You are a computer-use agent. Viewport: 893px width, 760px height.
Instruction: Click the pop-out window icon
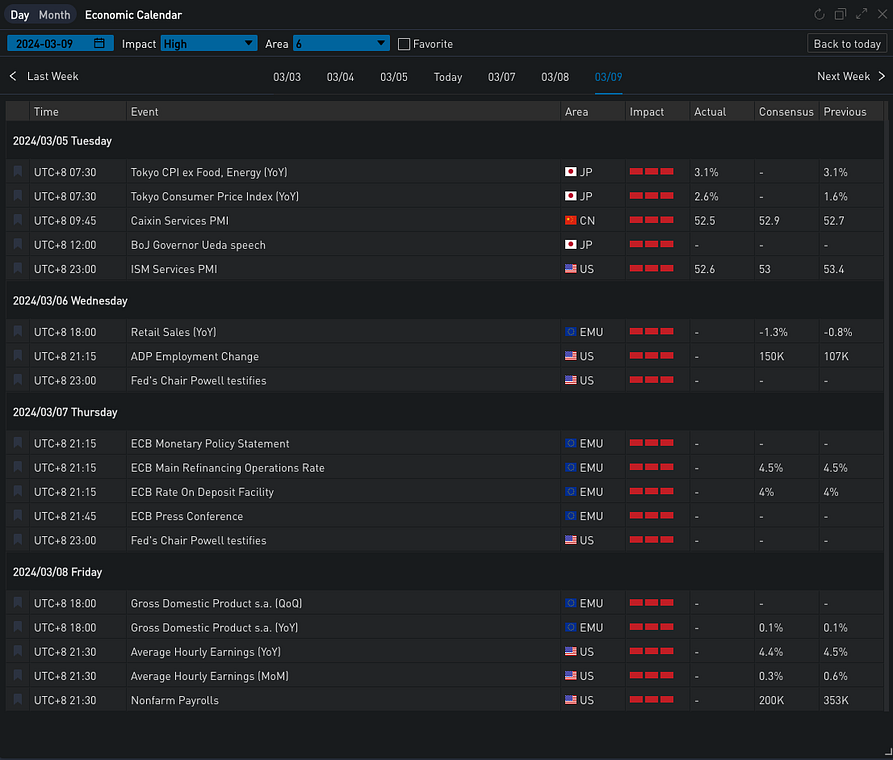point(840,15)
